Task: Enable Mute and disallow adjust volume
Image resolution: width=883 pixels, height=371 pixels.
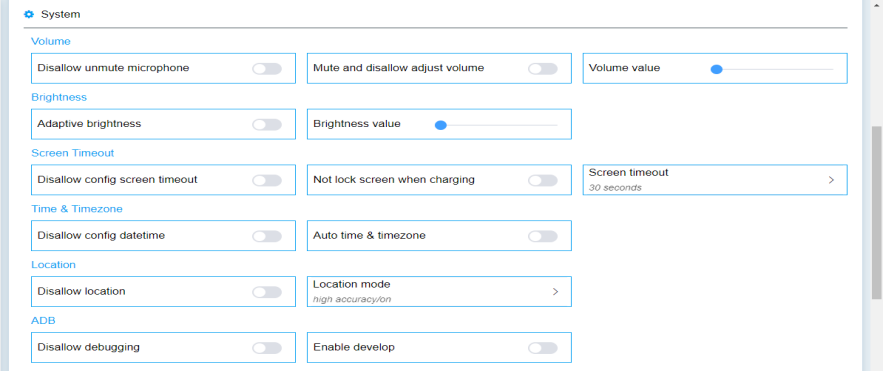Action: (x=543, y=69)
